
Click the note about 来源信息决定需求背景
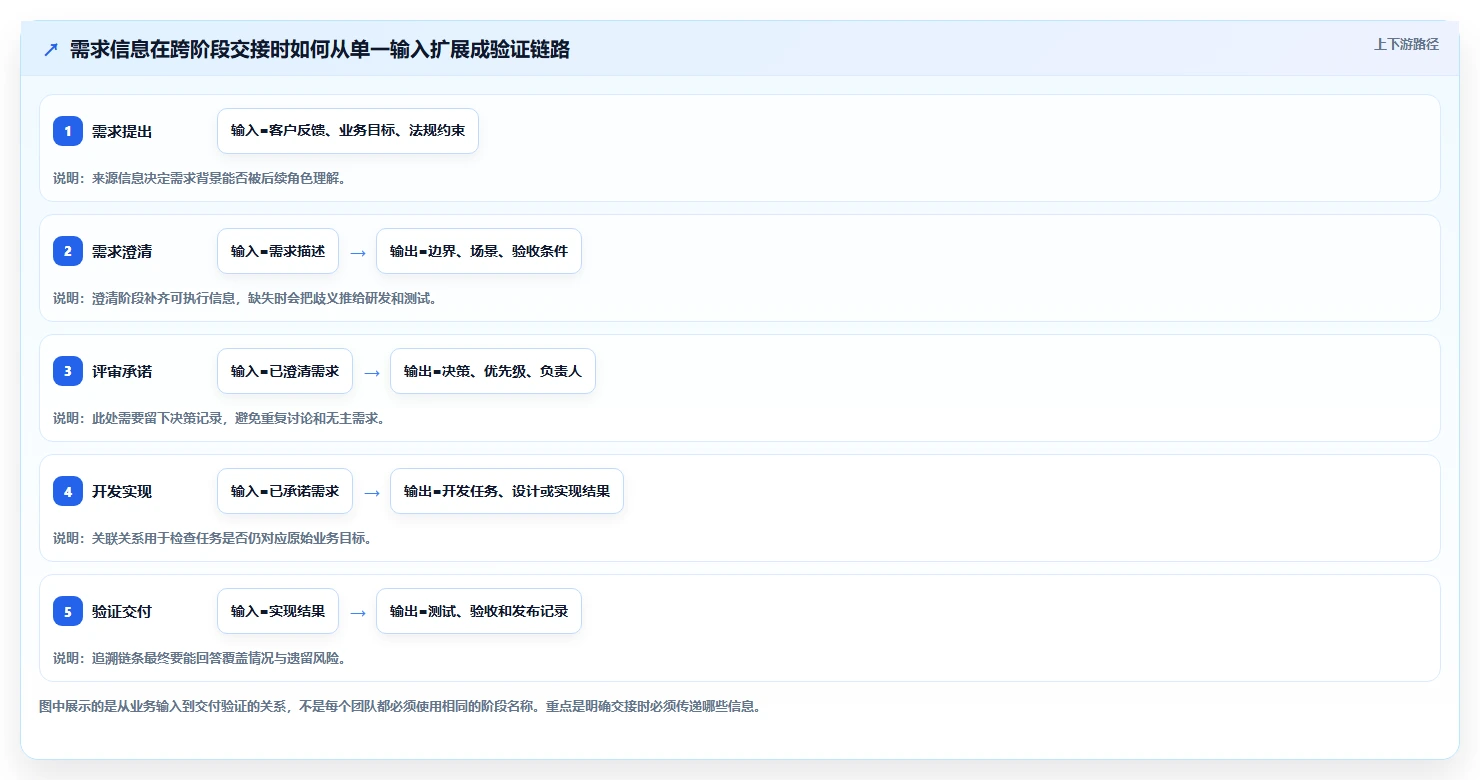199,178
